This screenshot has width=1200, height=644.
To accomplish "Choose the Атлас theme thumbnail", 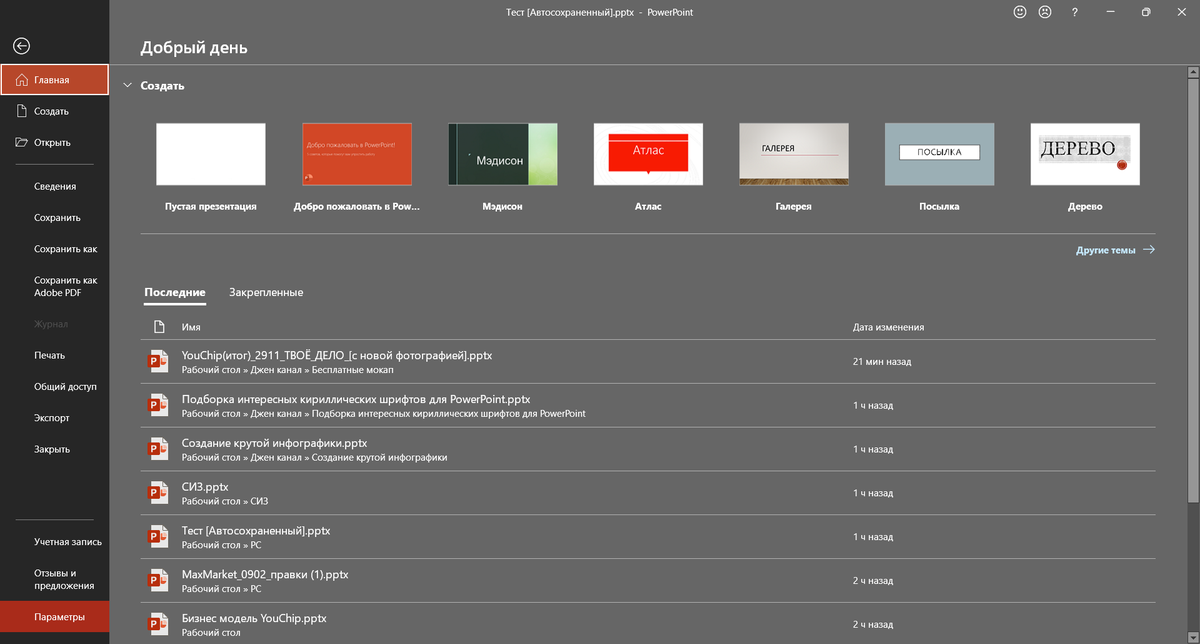I will pos(648,154).
